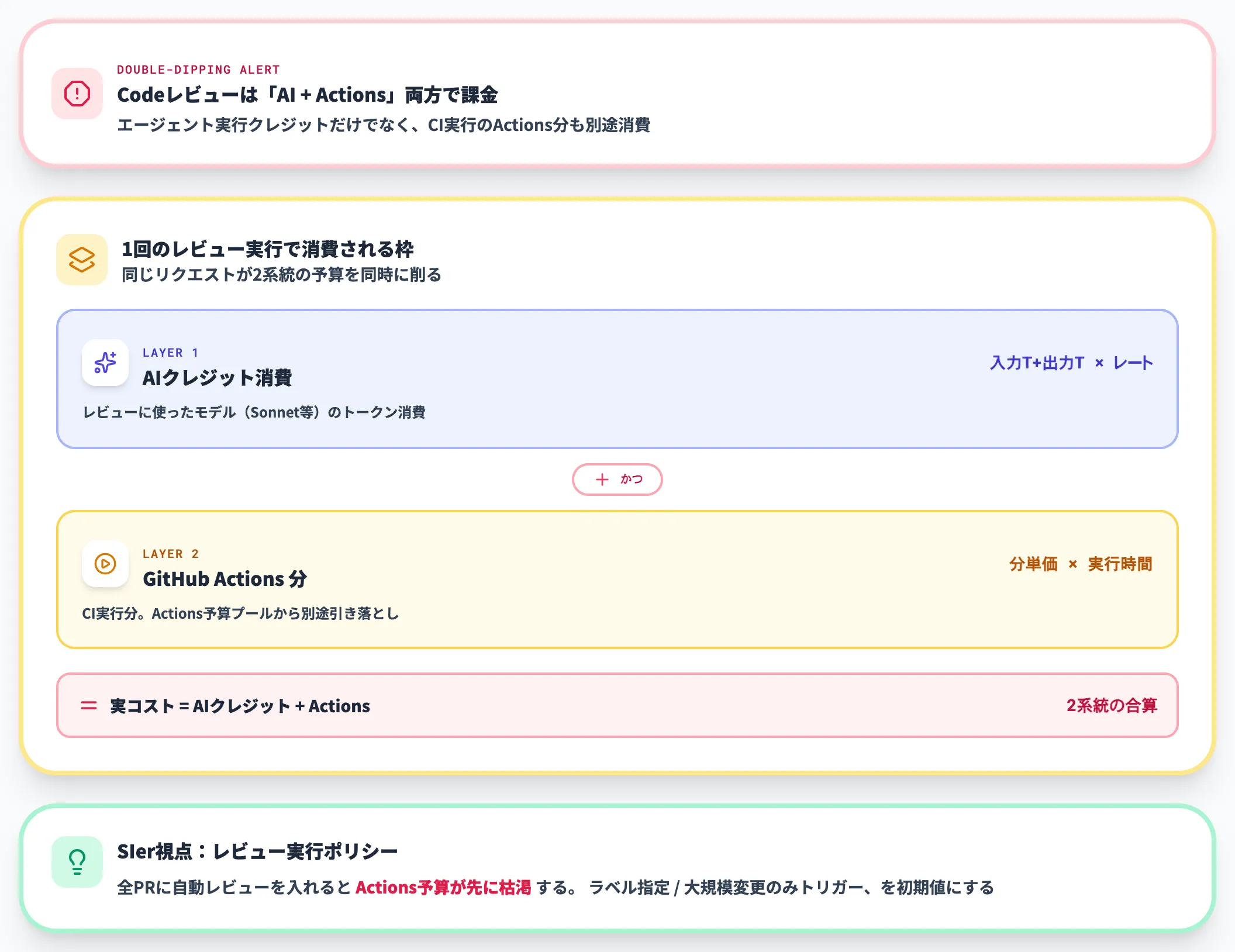Select the green lightbulb icon for SIer視点
1235x952 pixels.
point(77,861)
